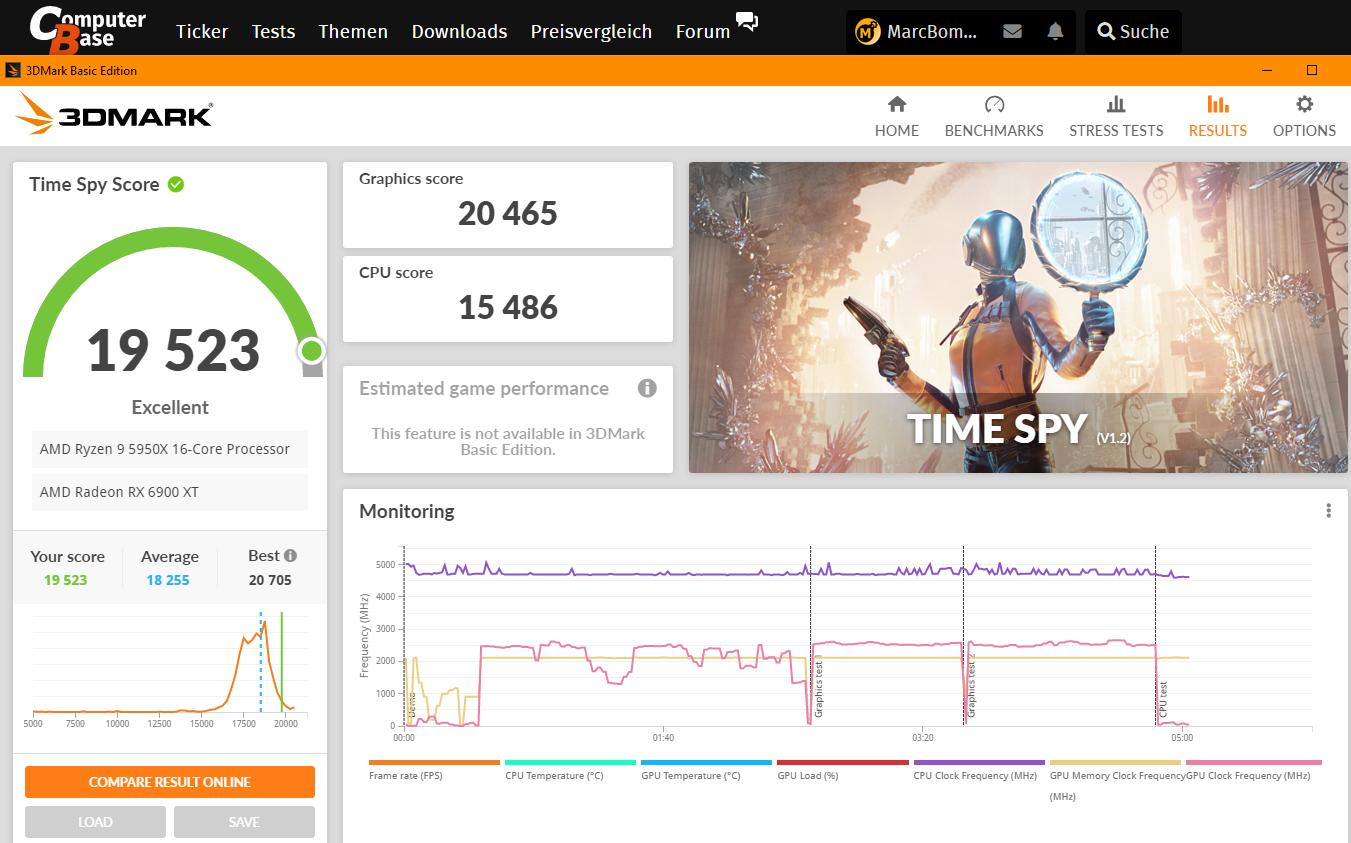Click the MarcBom user avatar
The width and height of the screenshot is (1351, 843).
867,32
